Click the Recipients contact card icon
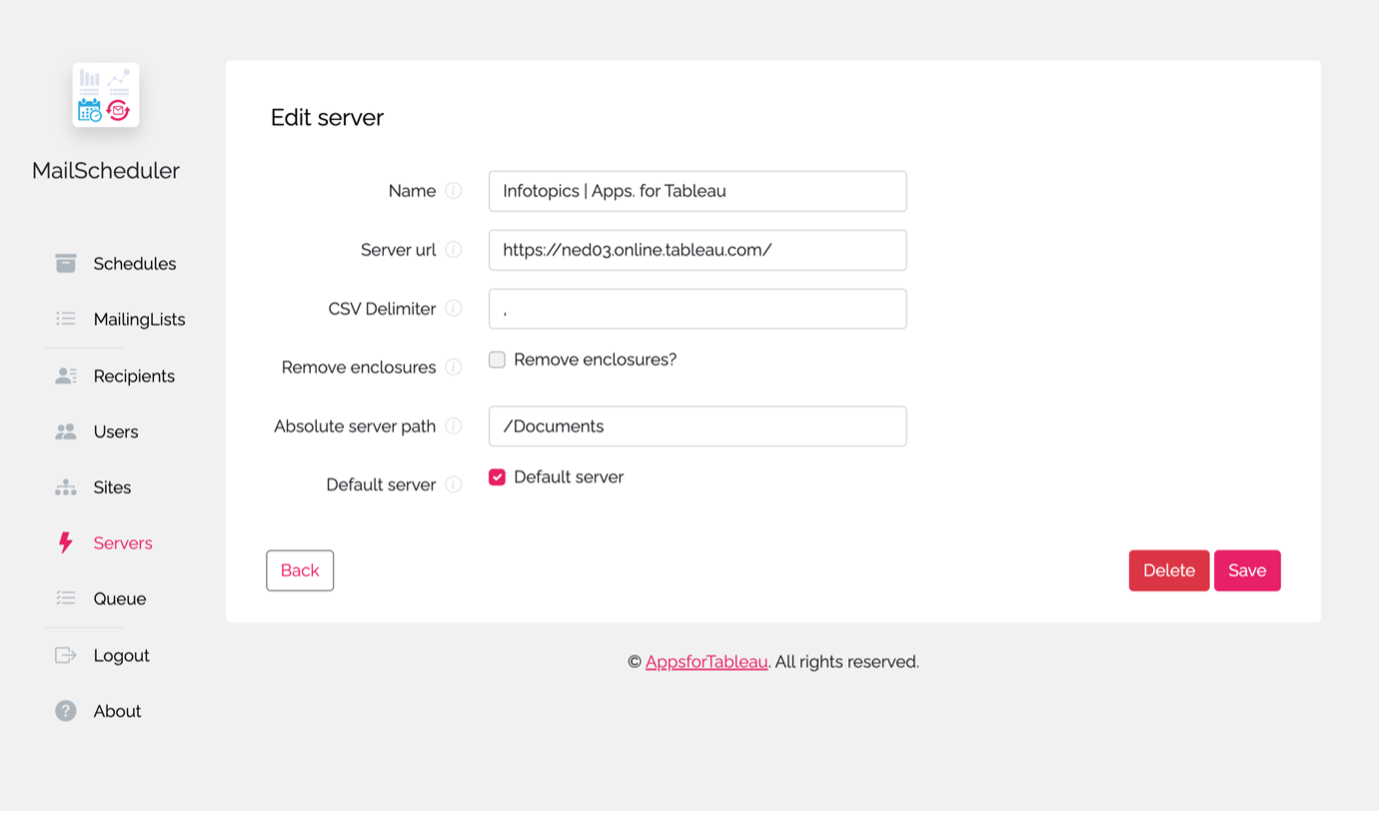 click(x=66, y=376)
